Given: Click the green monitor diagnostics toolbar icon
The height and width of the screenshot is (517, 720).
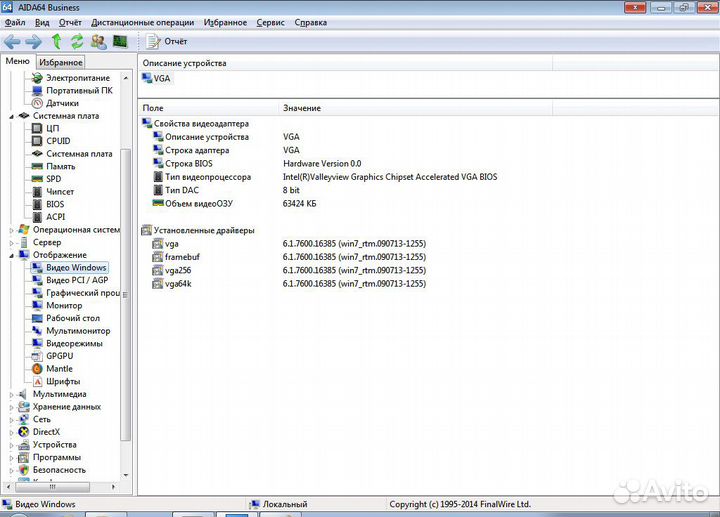Looking at the screenshot, I should pyautogui.click(x=120, y=42).
